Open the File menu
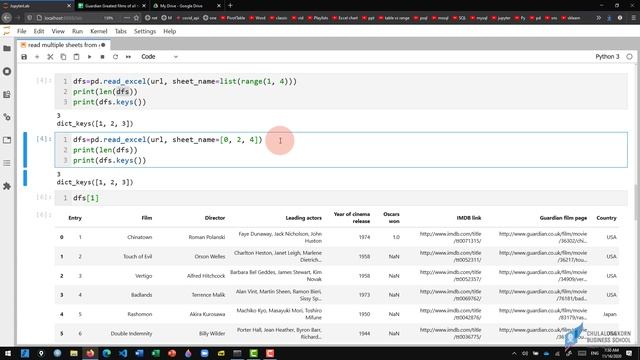The image size is (640, 360). point(21,31)
